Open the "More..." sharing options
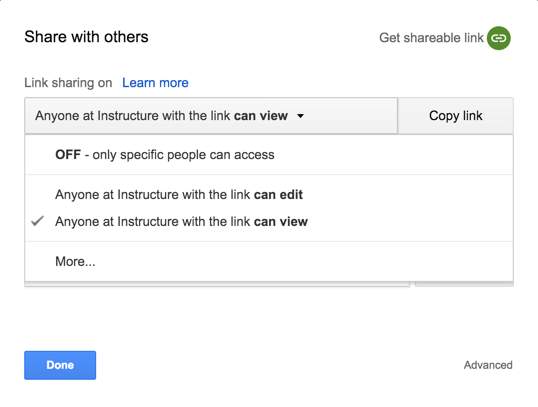 point(269,261)
